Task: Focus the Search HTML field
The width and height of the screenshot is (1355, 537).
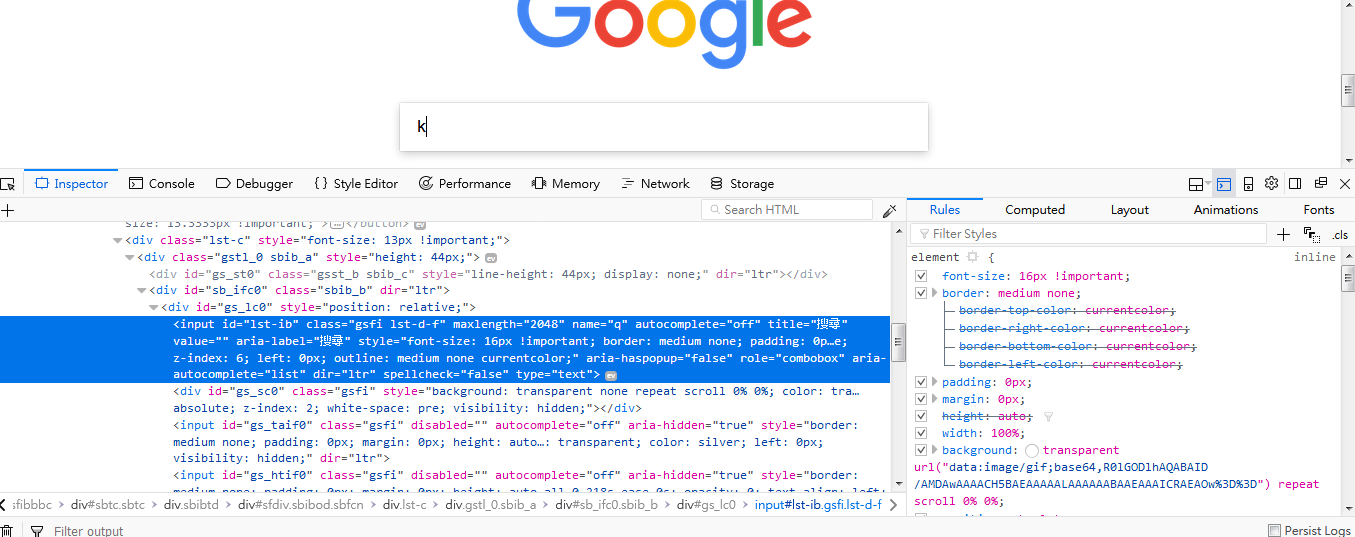Action: pos(788,210)
